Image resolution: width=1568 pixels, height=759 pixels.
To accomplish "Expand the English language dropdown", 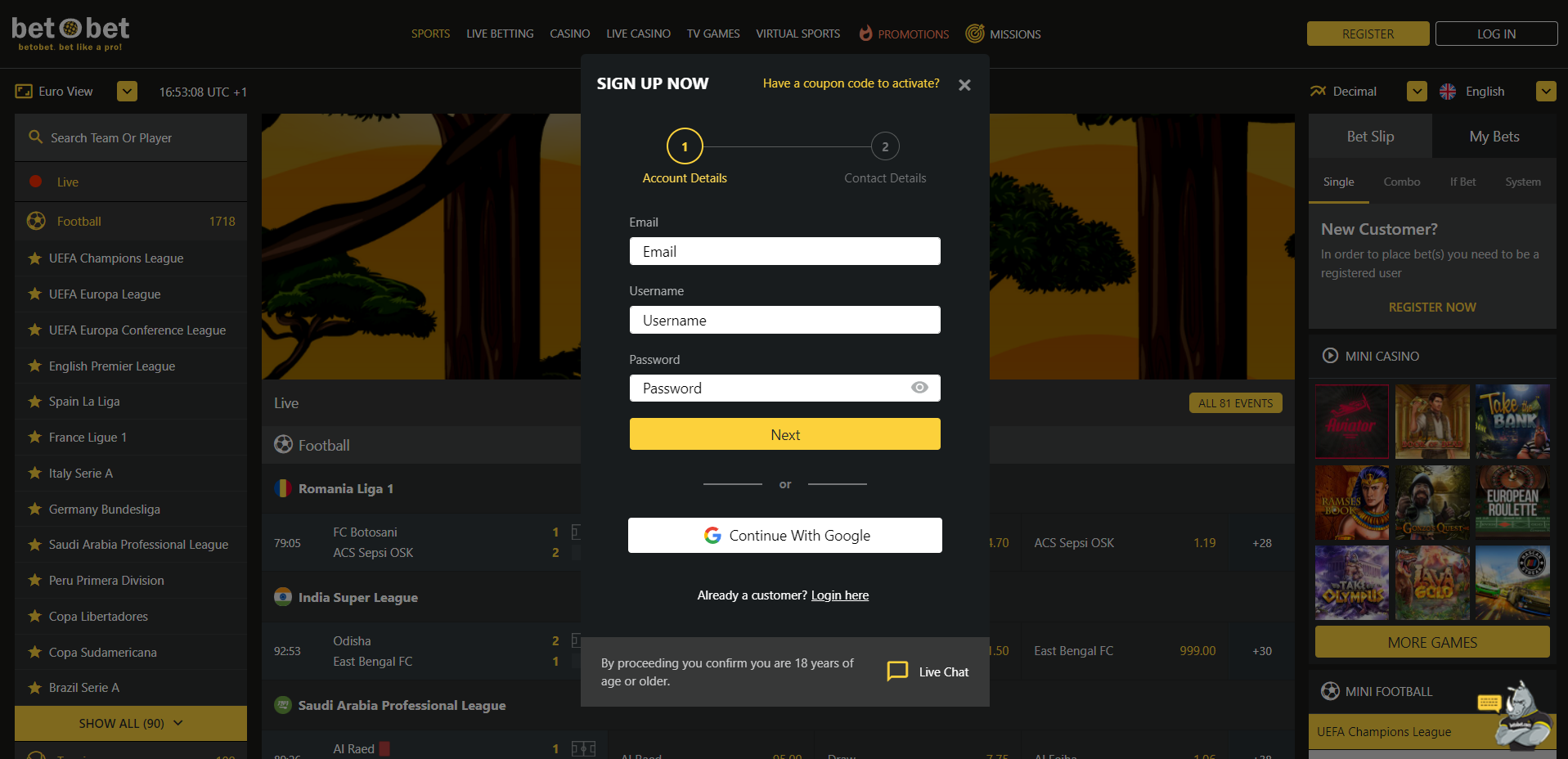I will coord(1546,92).
